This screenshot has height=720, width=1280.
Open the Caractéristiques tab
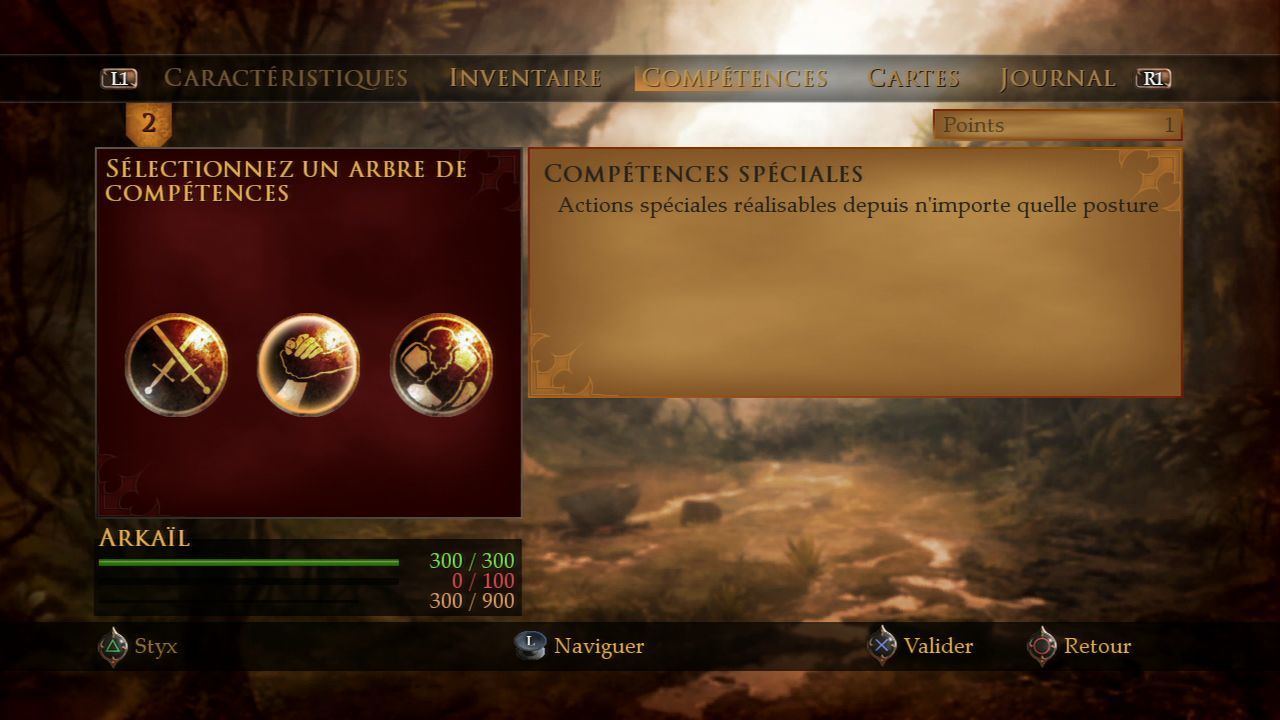click(x=286, y=78)
